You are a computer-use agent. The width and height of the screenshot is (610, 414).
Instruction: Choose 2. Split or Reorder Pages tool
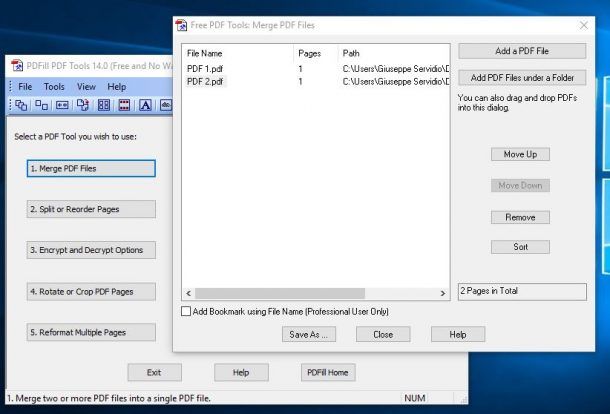click(x=91, y=209)
